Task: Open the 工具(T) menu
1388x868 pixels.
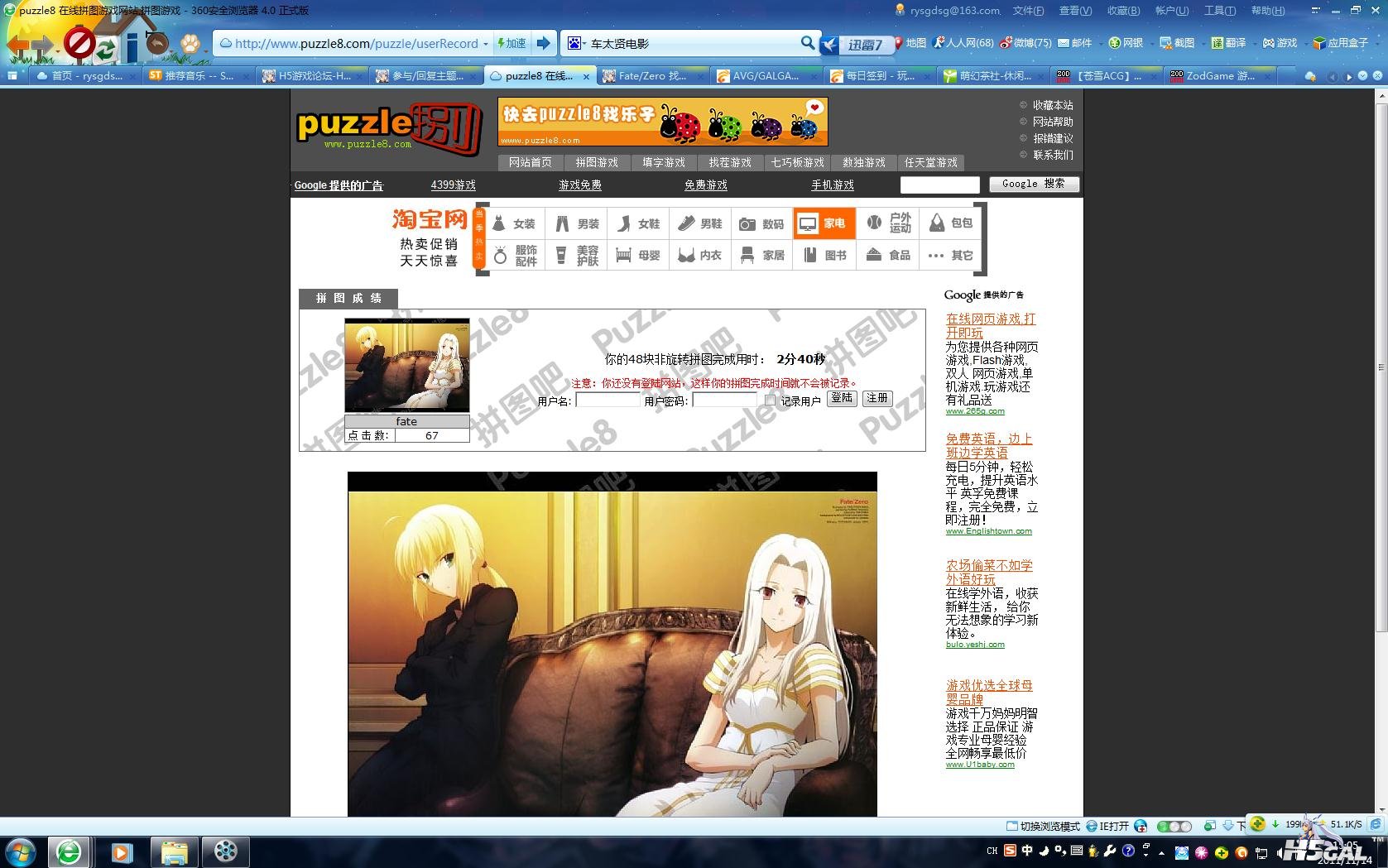Action: (1219, 11)
